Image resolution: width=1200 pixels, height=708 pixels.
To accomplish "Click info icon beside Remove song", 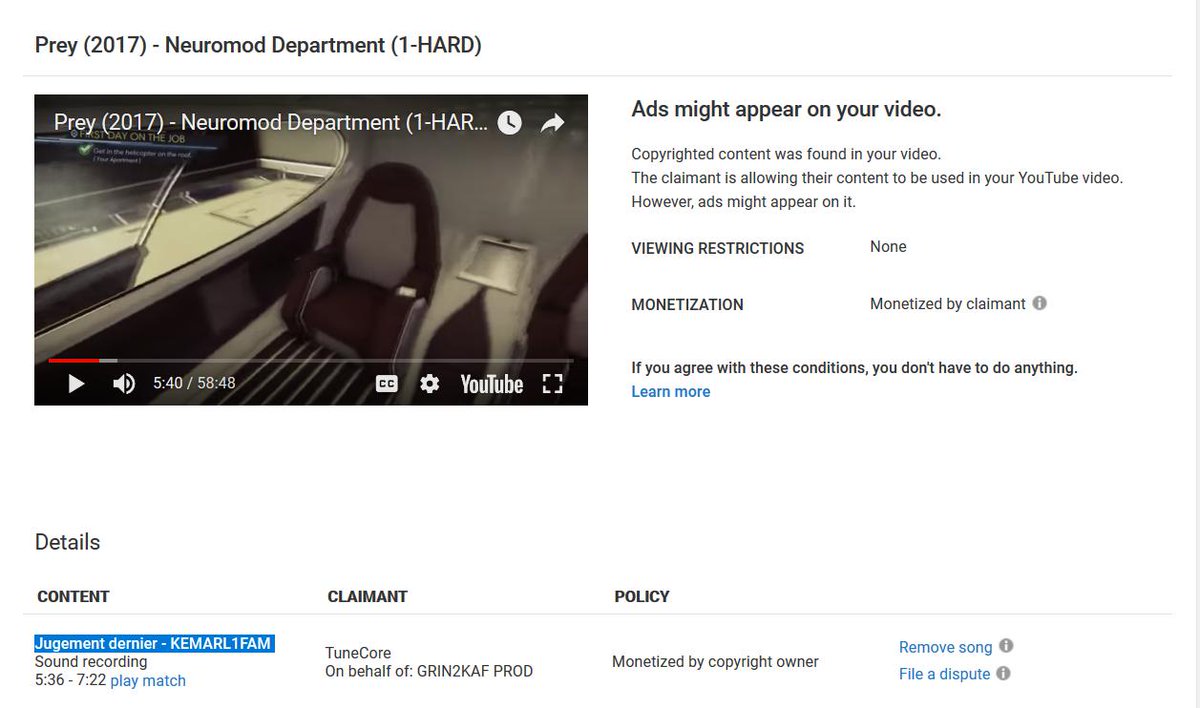I will click(1006, 646).
